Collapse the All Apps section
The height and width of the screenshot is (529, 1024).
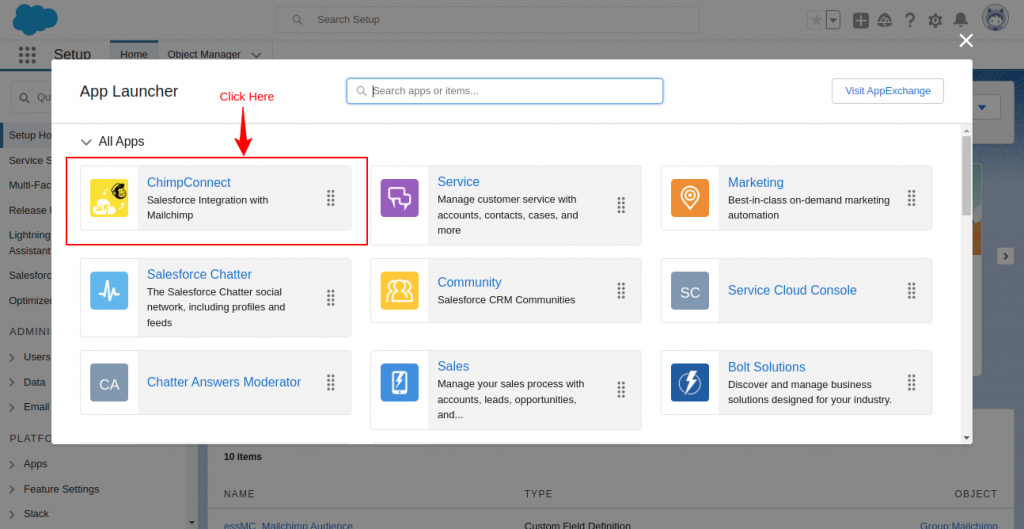click(86, 142)
